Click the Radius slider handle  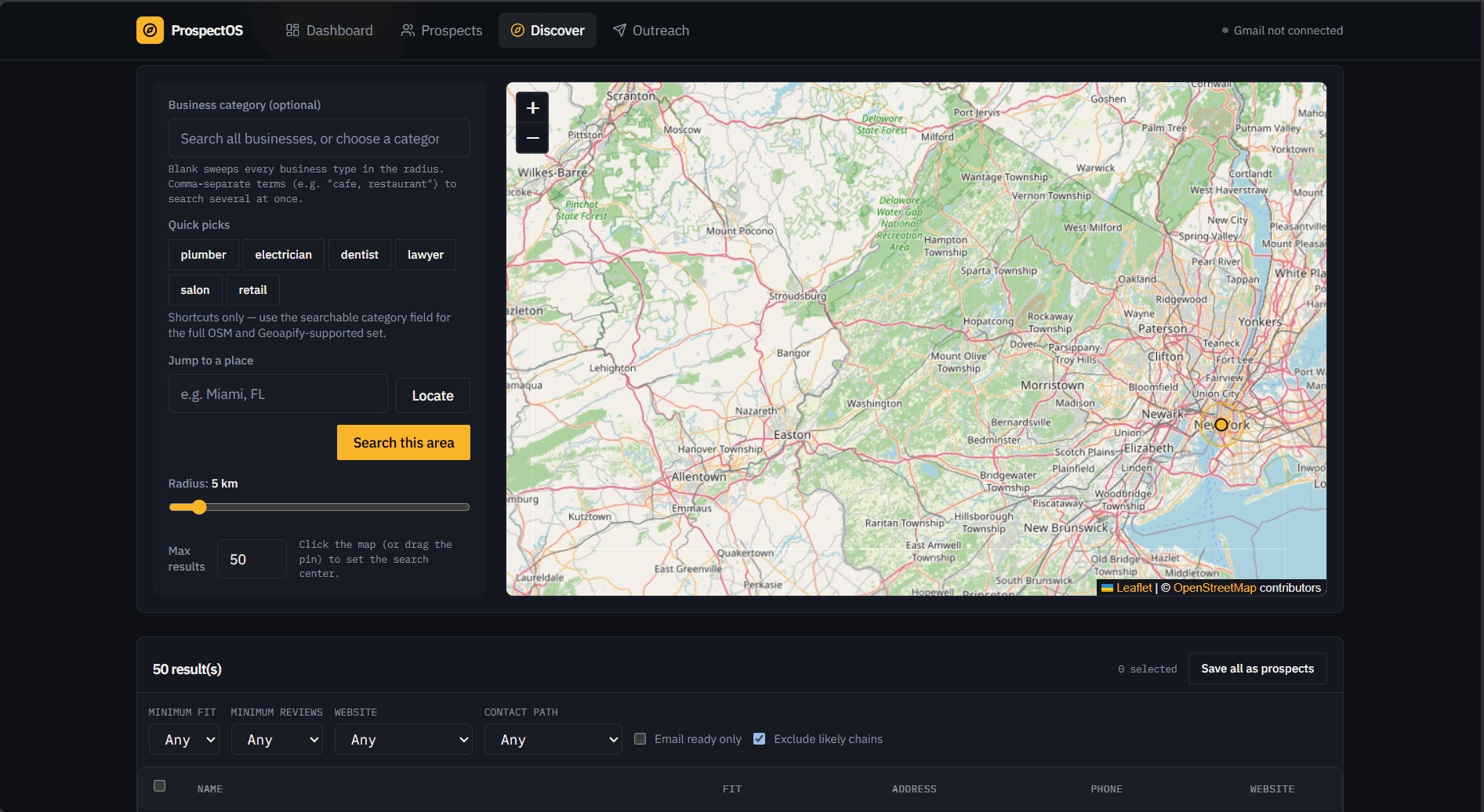click(199, 507)
